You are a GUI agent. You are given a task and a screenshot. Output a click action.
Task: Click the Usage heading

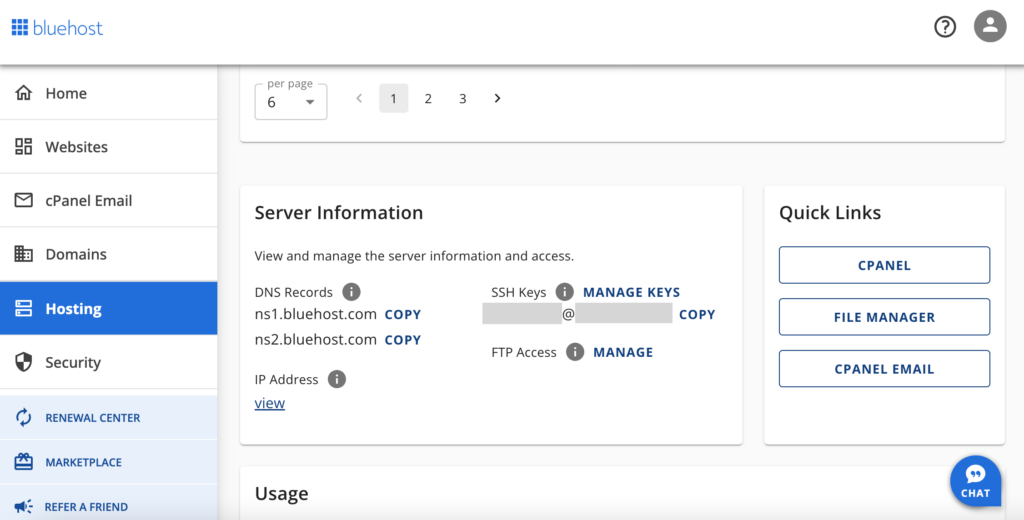coord(281,493)
